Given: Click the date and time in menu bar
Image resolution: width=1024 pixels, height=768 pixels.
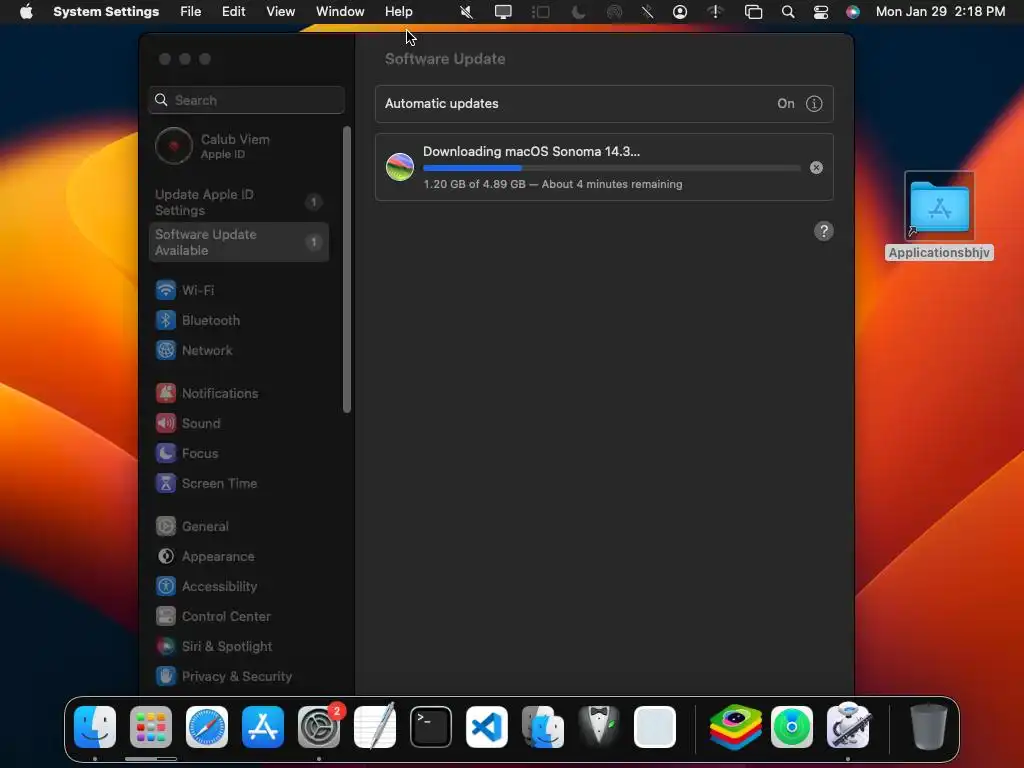Looking at the screenshot, I should (x=940, y=12).
